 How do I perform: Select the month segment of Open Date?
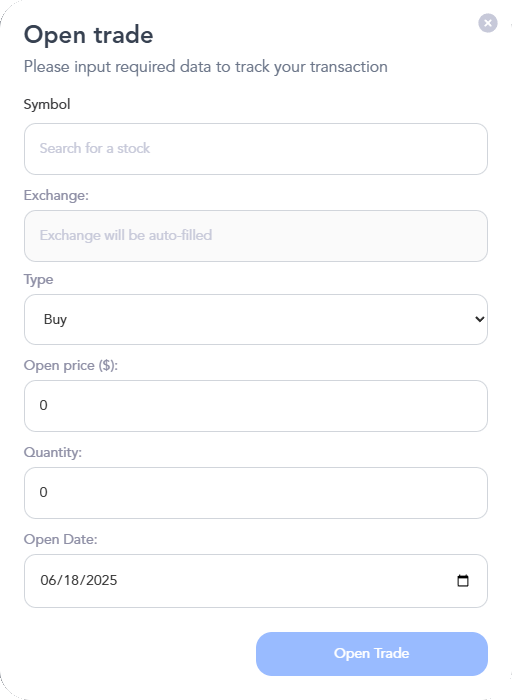click(46, 580)
